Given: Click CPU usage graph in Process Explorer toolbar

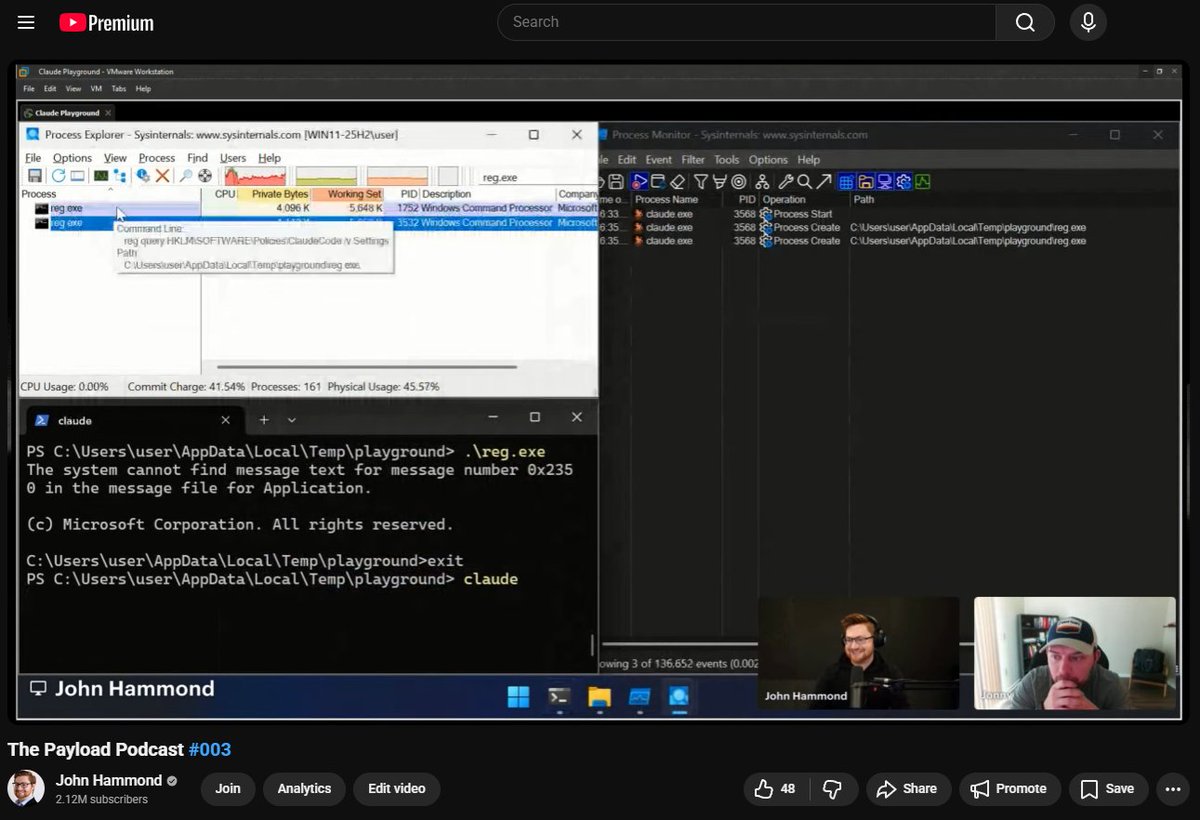Looking at the screenshot, I should 255,176.
